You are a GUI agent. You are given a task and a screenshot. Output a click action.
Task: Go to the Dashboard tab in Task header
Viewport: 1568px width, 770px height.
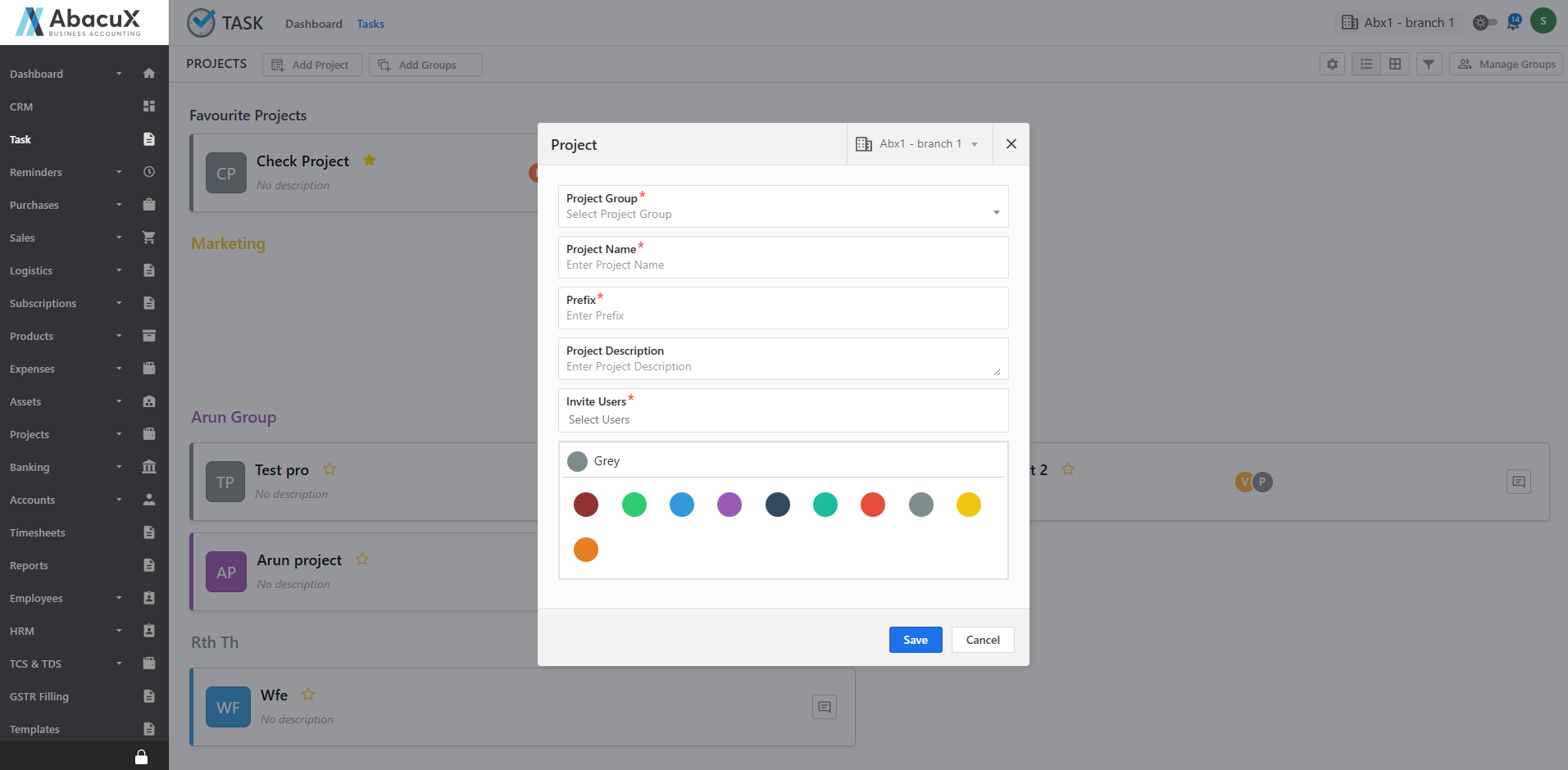(x=313, y=24)
